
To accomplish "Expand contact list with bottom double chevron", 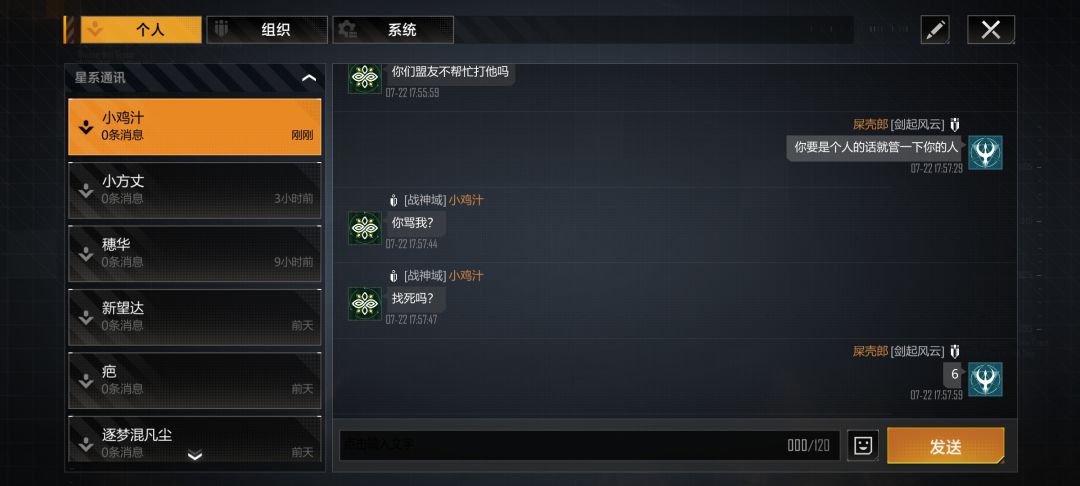I will point(195,455).
